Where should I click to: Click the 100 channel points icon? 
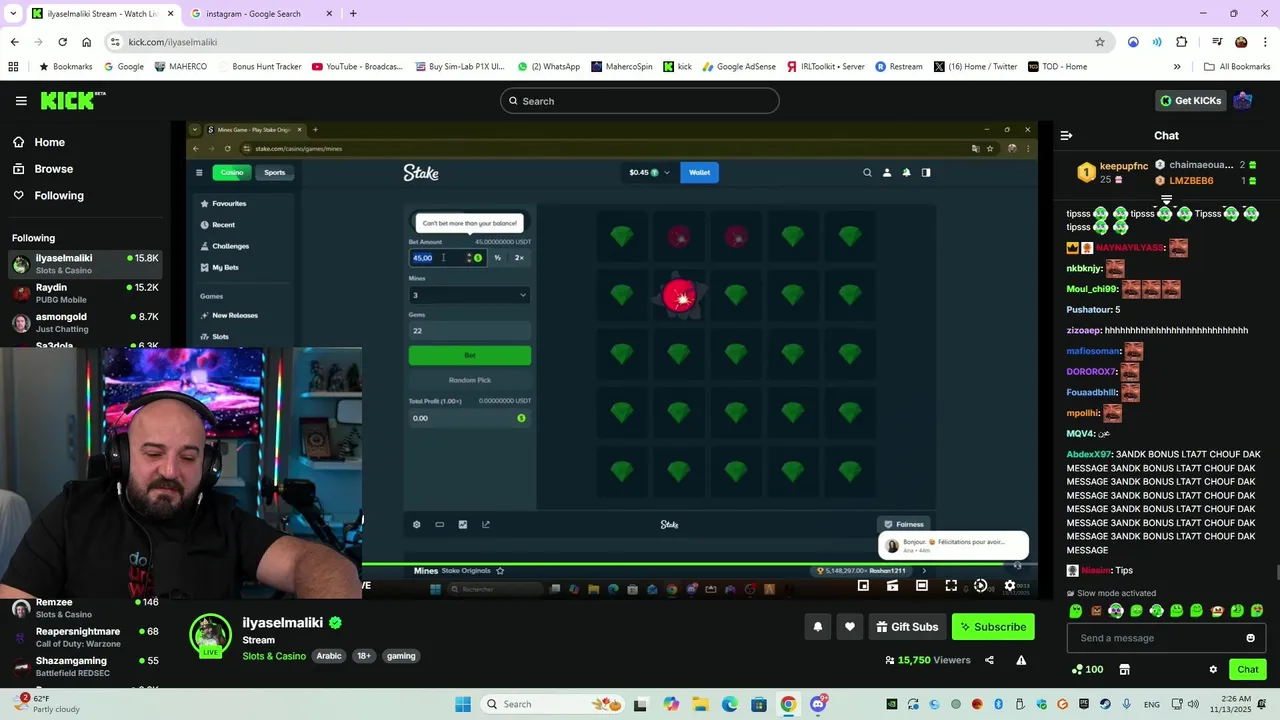(1087, 669)
